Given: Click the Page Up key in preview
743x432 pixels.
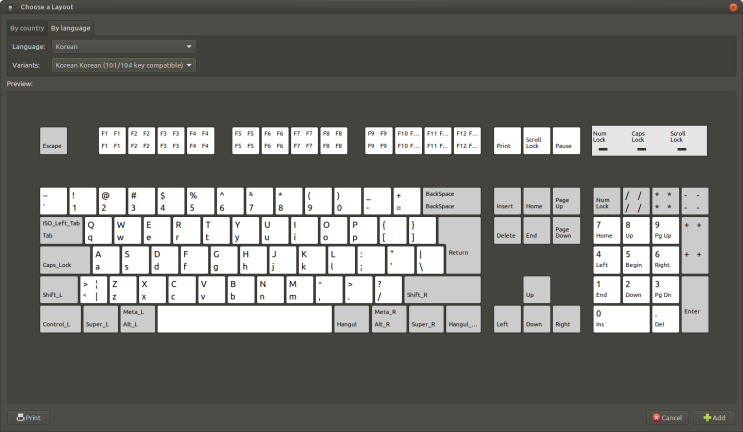Looking at the screenshot, I should [566, 201].
